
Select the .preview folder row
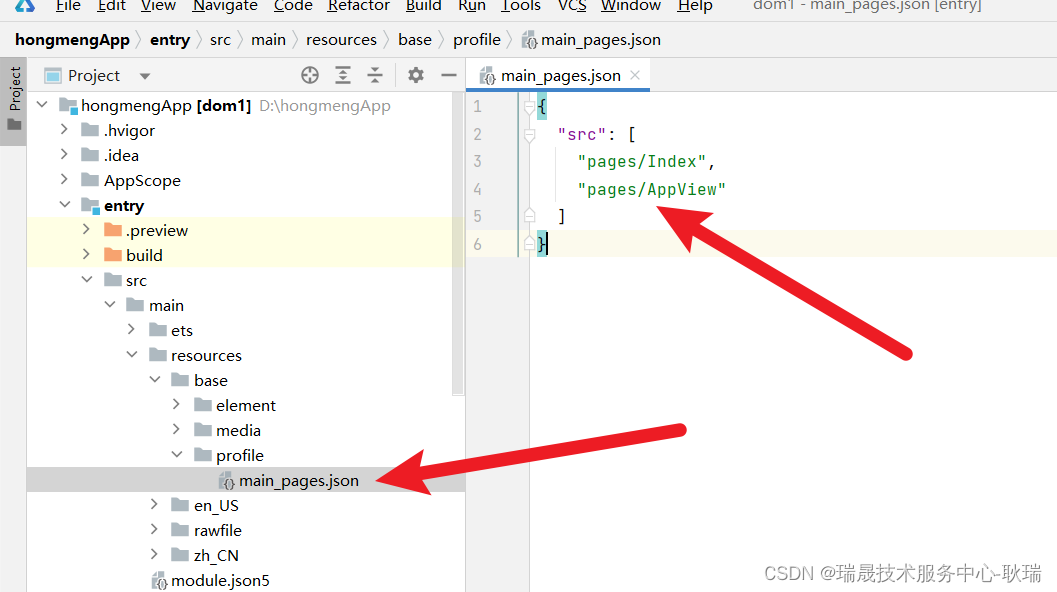pyautogui.click(x=245, y=230)
